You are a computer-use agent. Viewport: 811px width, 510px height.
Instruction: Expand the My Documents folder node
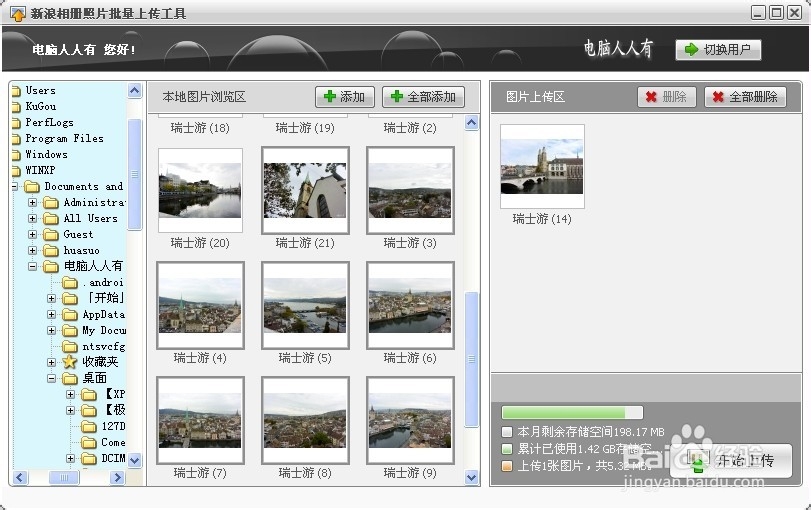click(x=51, y=331)
